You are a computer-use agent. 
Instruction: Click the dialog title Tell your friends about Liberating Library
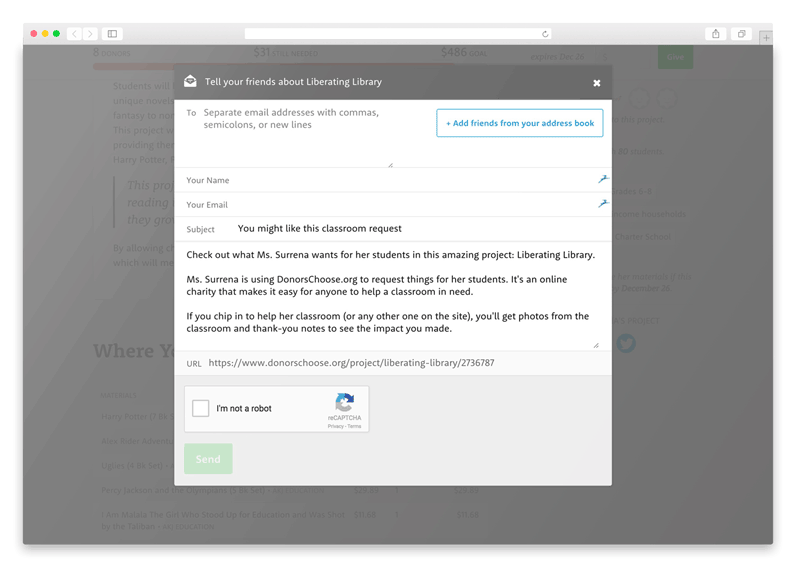pos(293,82)
